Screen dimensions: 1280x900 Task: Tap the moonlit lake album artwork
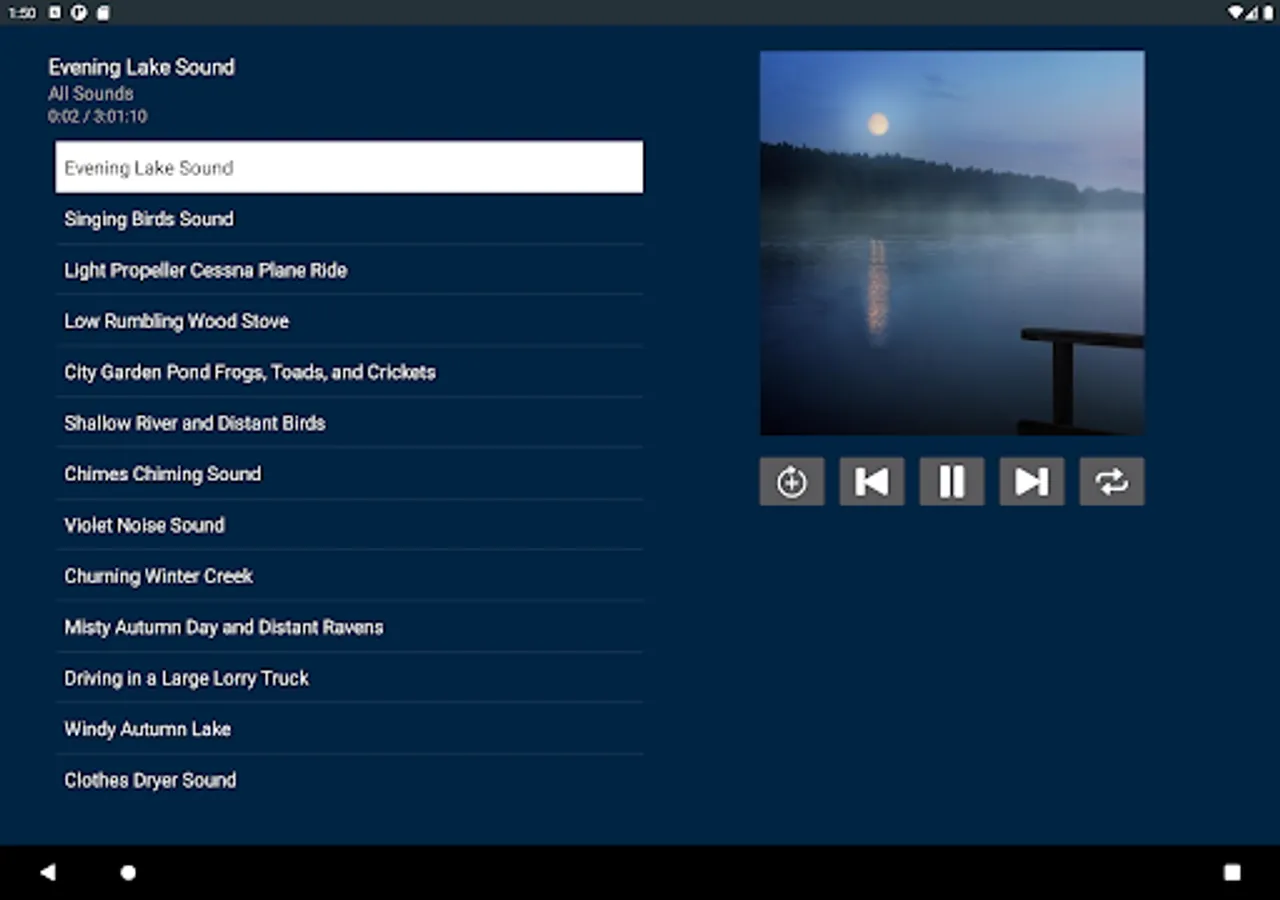(952, 241)
